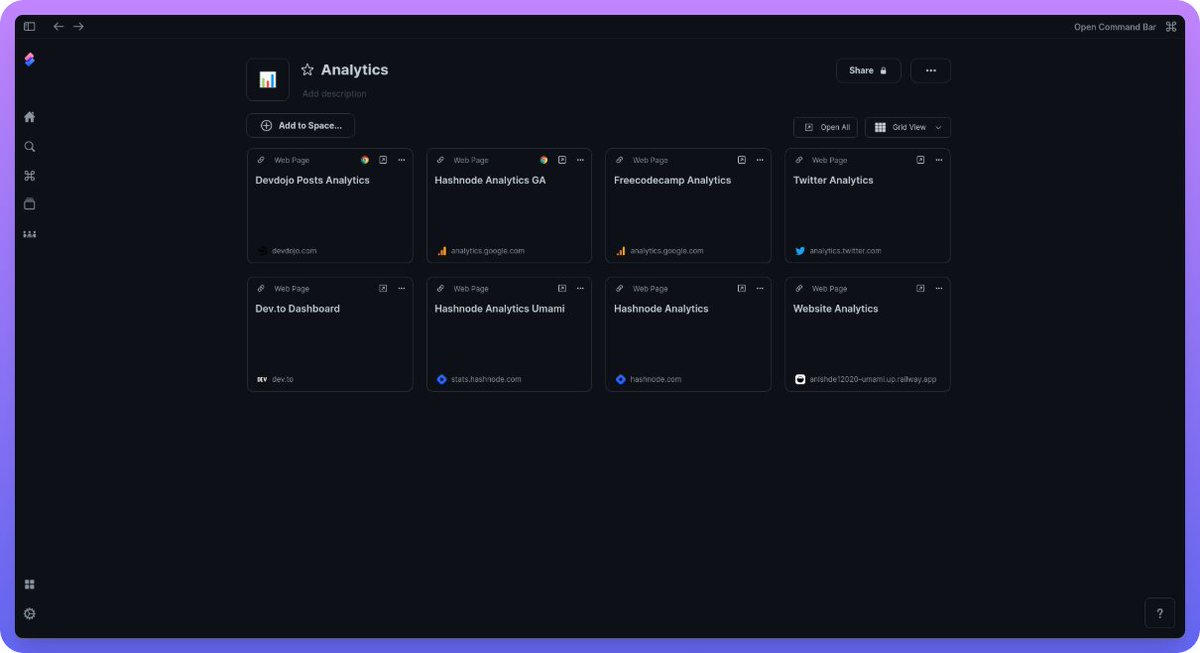1200x653 pixels.
Task: Open Website Analytics external link icon
Action: click(x=921, y=288)
